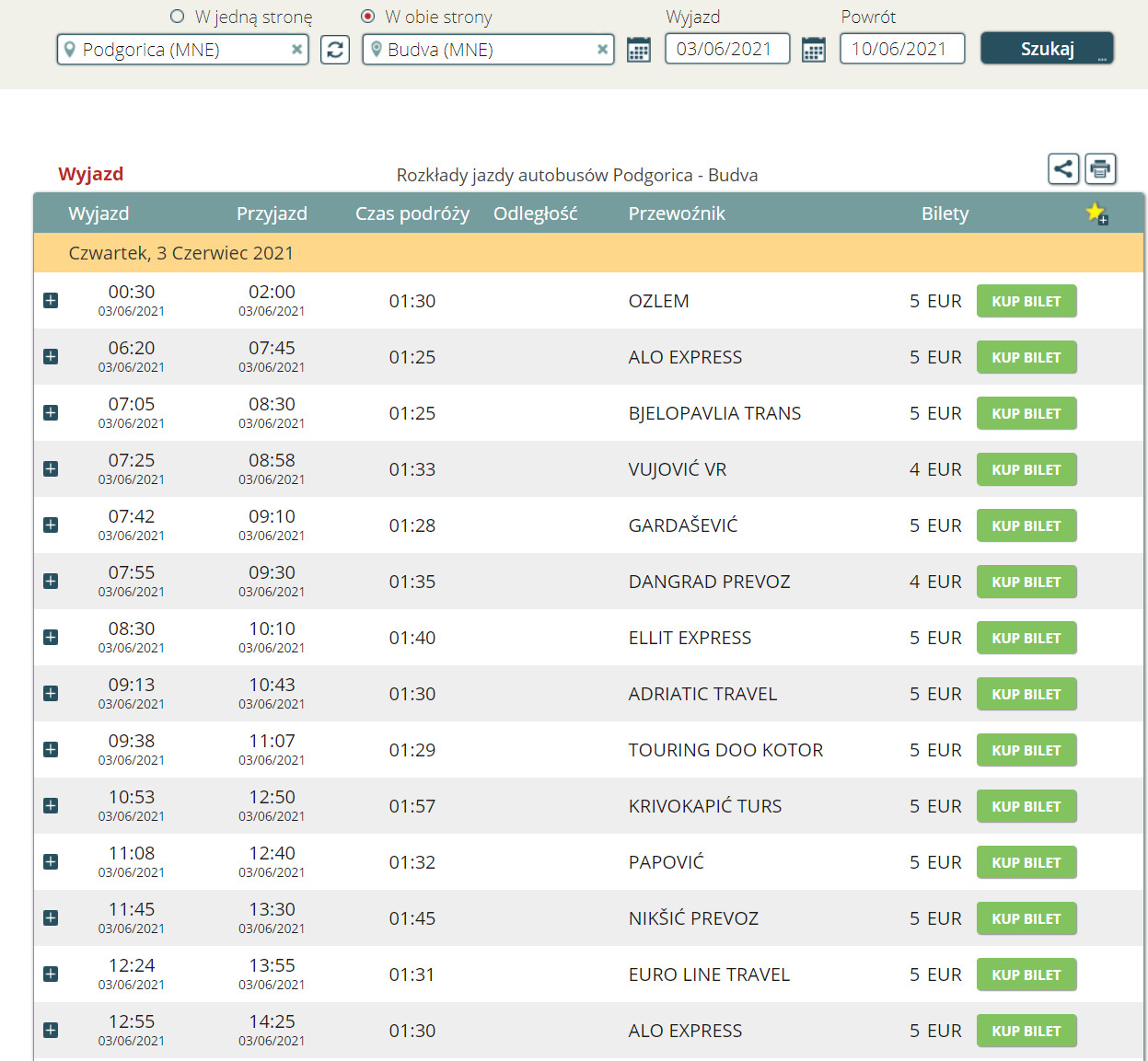Screen dimensions: 1148x1061
Task: Click the Przewoźnik column header
Action: tap(677, 213)
